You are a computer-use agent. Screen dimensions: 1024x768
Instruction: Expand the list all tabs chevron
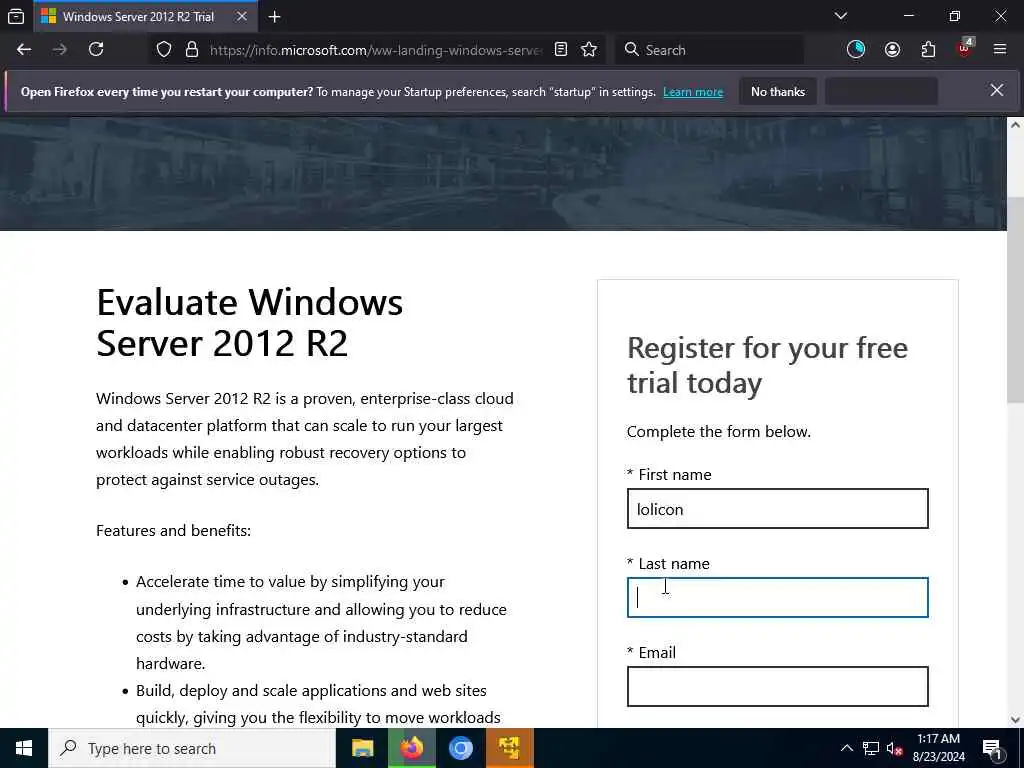click(x=840, y=16)
